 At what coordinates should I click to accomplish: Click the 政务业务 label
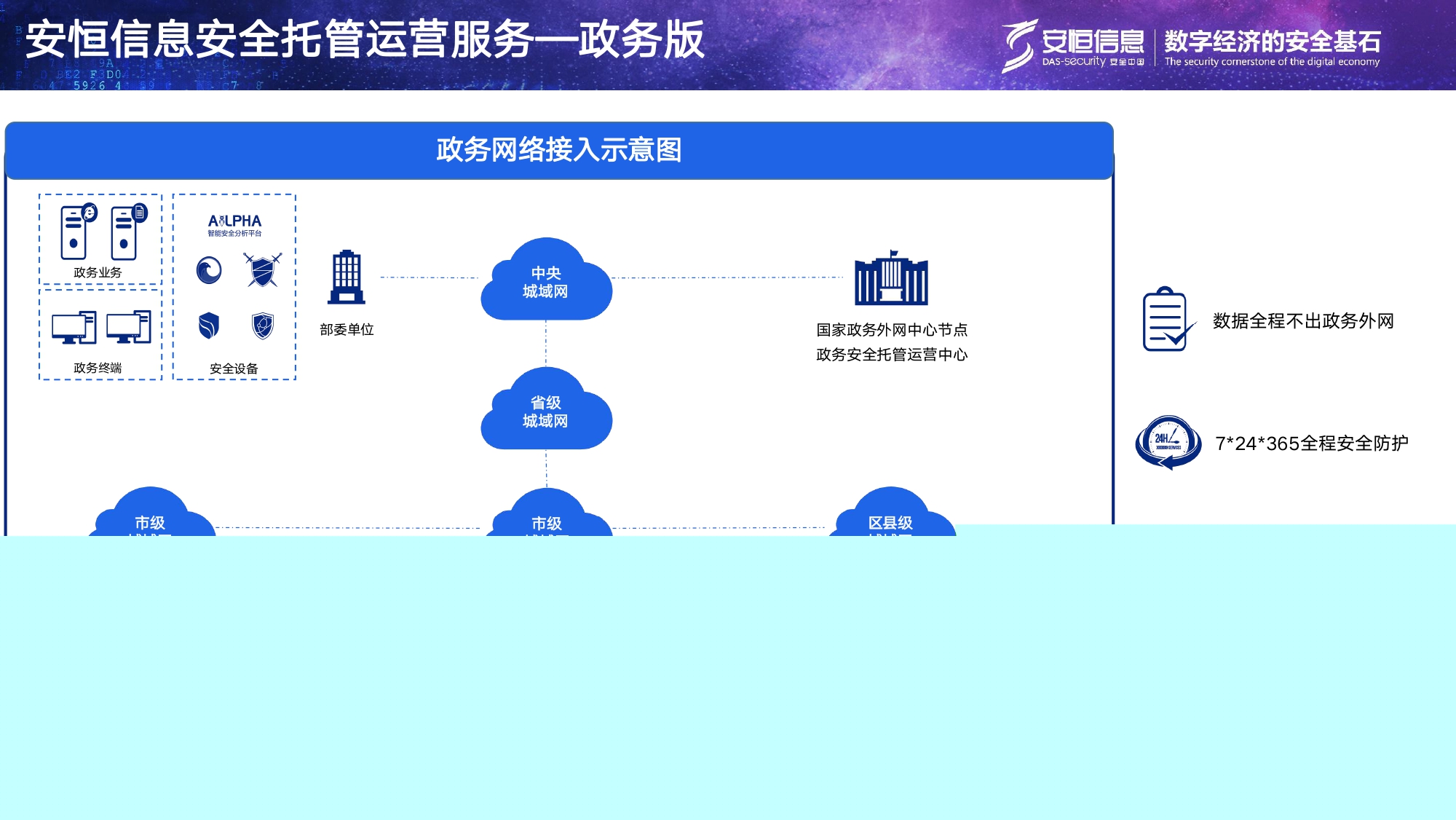pos(98,272)
